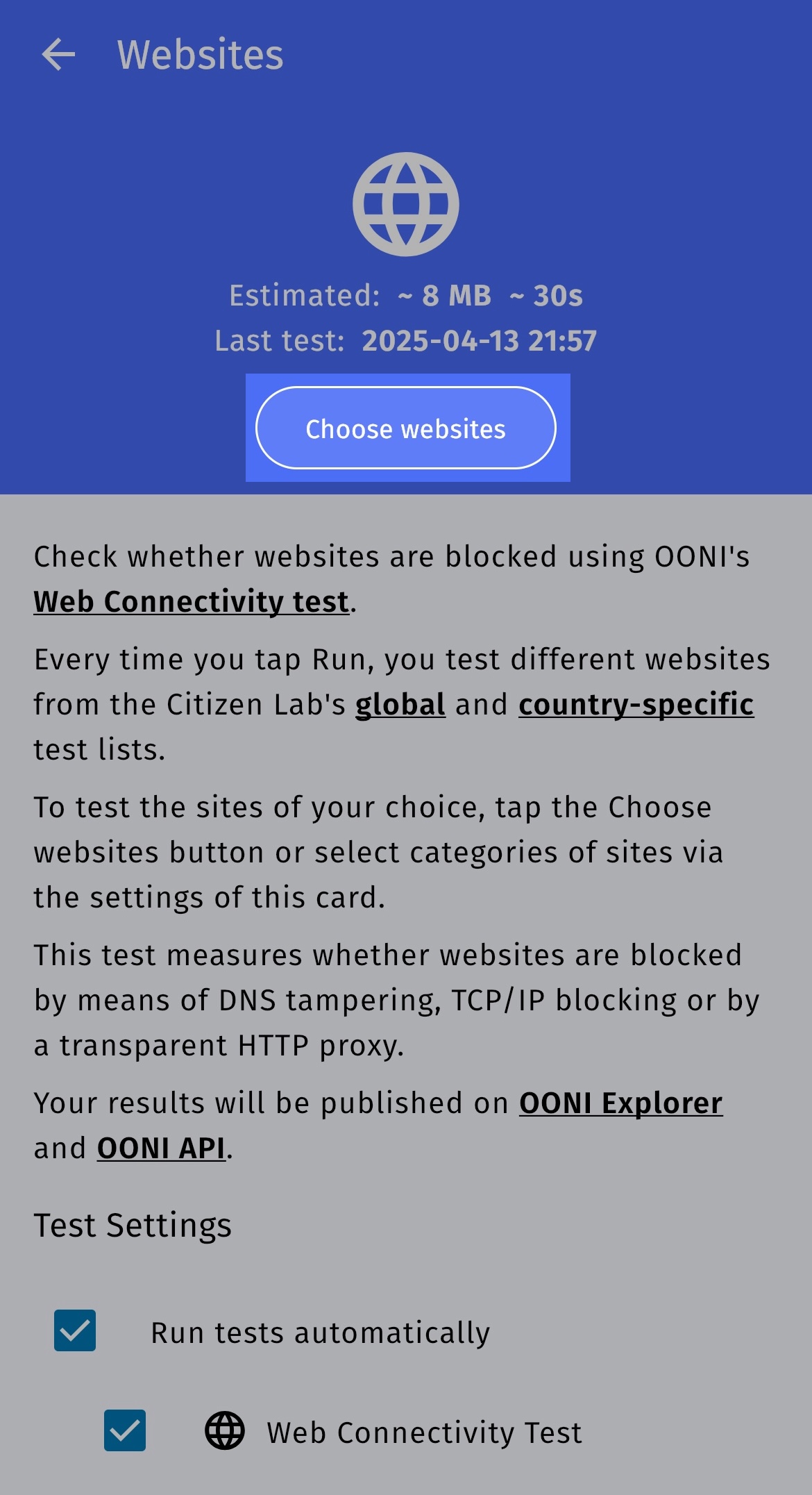Open the Web Connectivity test link
The image size is (812, 1495).
click(191, 601)
